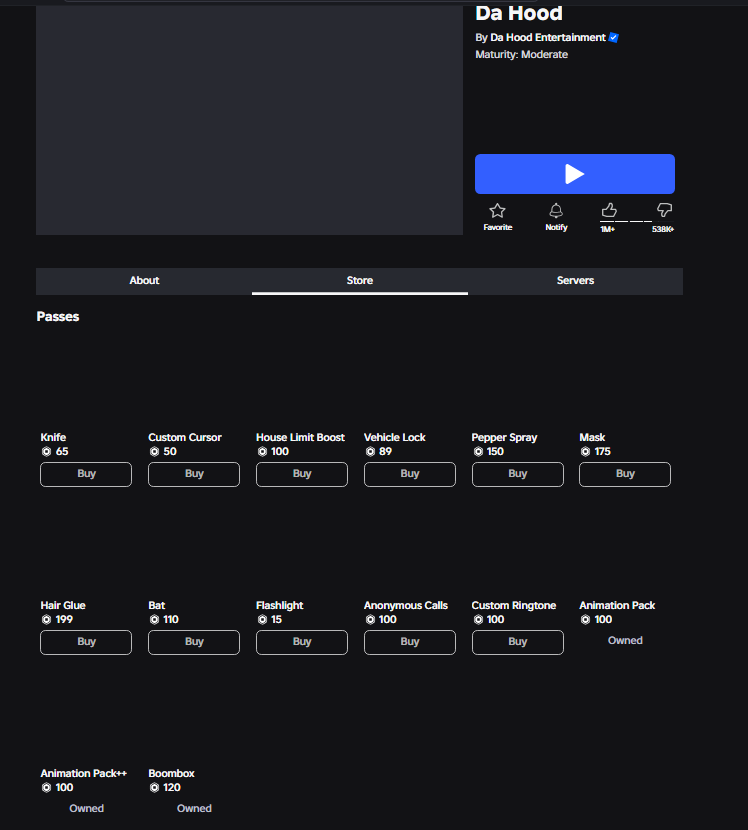The width and height of the screenshot is (748, 830).
Task: Click the Robux icon beside Vehicle Lock price 89
Action: (370, 452)
